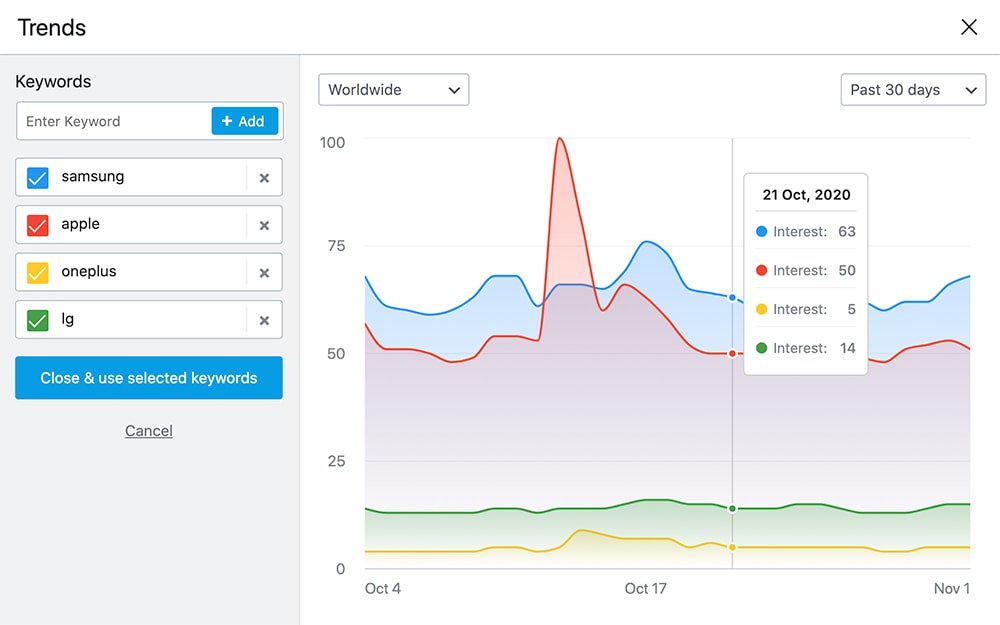Toggle the green lg checkbox
The image size is (1000, 625).
(38, 321)
